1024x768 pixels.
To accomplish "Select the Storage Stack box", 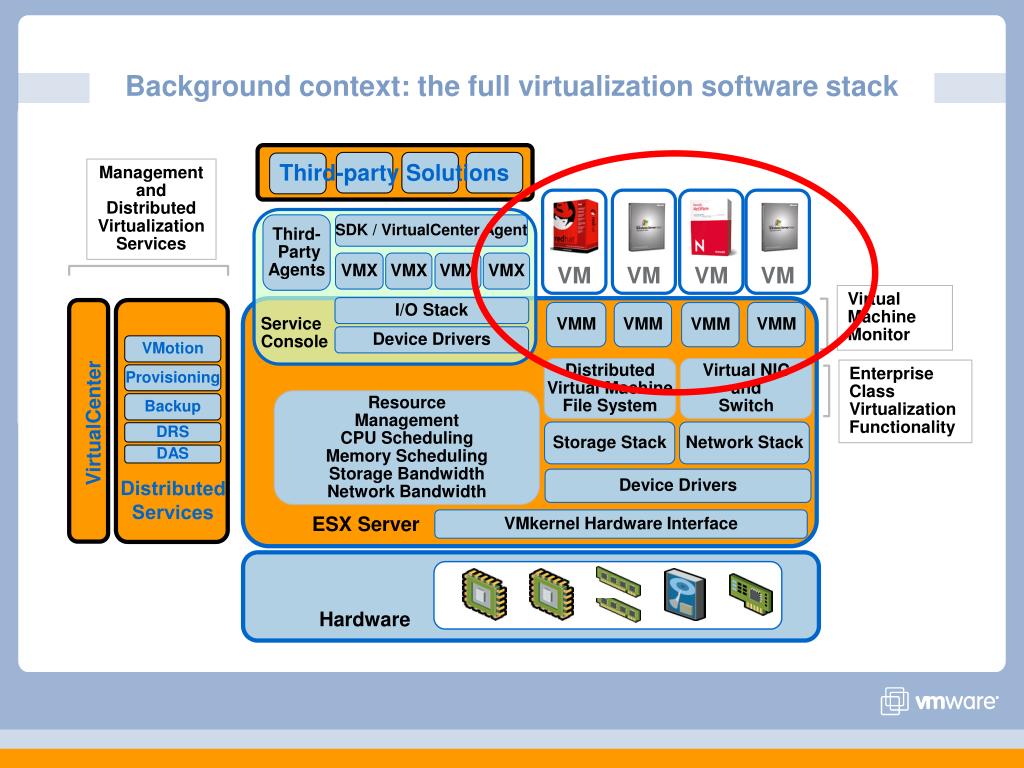I will [x=609, y=443].
